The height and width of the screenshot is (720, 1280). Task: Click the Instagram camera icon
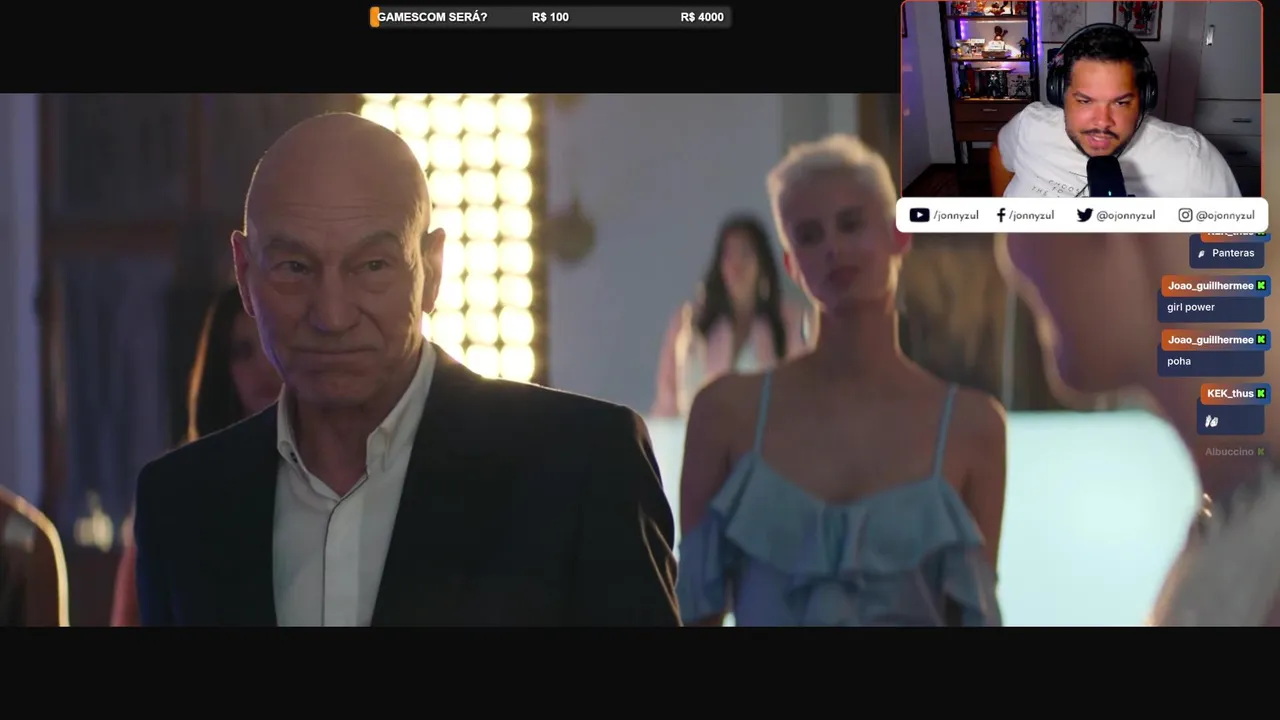click(x=1185, y=215)
